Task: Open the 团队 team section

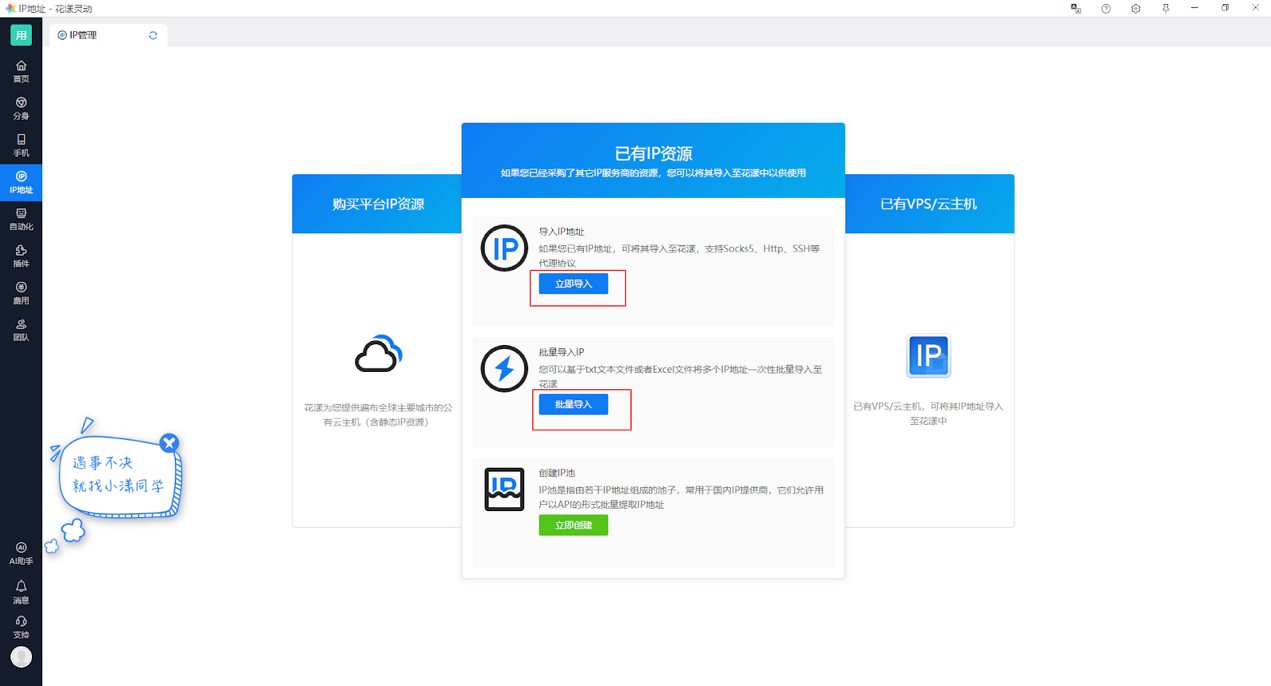Action: pos(21,330)
